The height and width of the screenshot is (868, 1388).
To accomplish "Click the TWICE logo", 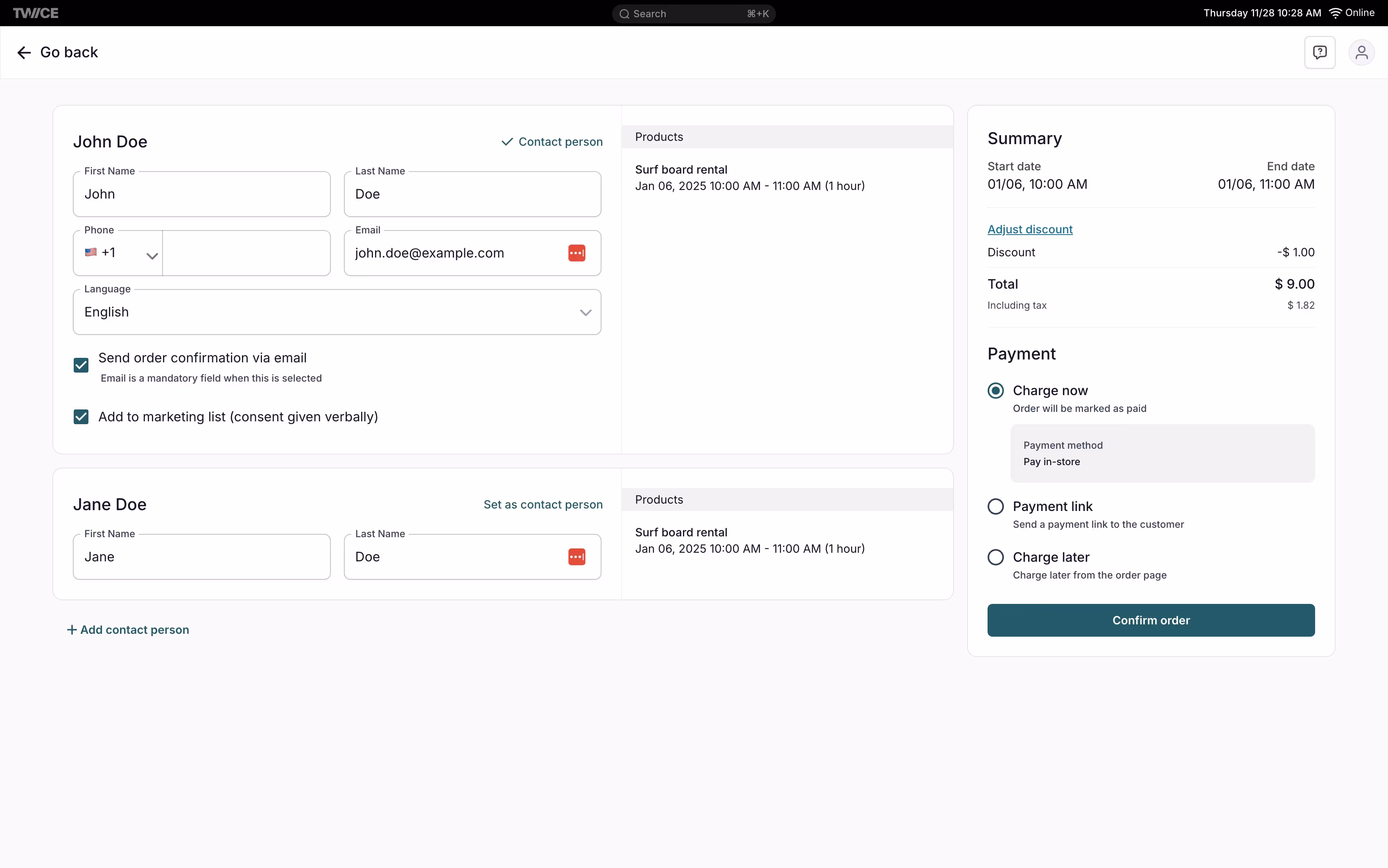I will click(36, 13).
